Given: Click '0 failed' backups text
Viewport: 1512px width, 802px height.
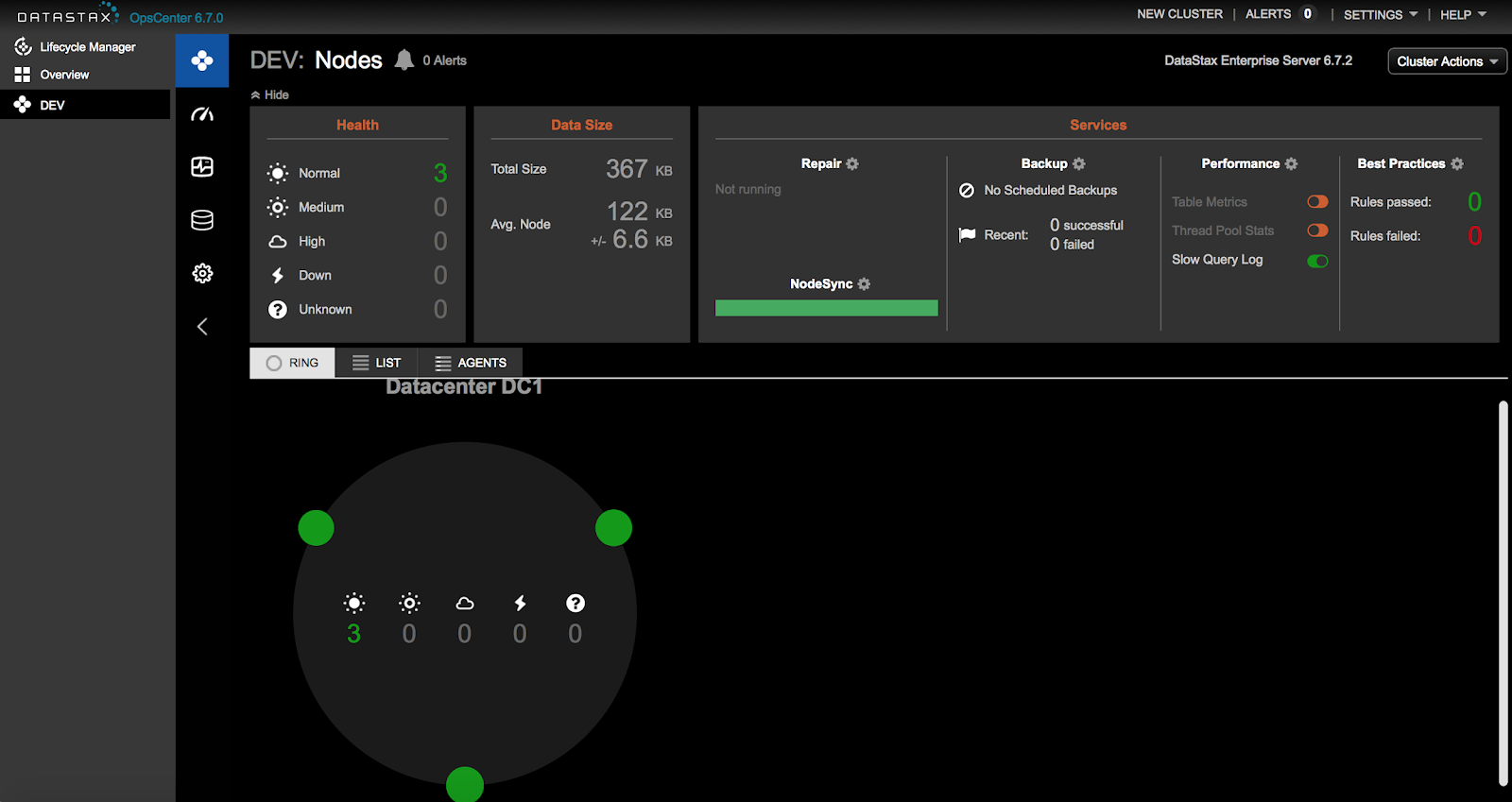Looking at the screenshot, I should pos(1072,244).
